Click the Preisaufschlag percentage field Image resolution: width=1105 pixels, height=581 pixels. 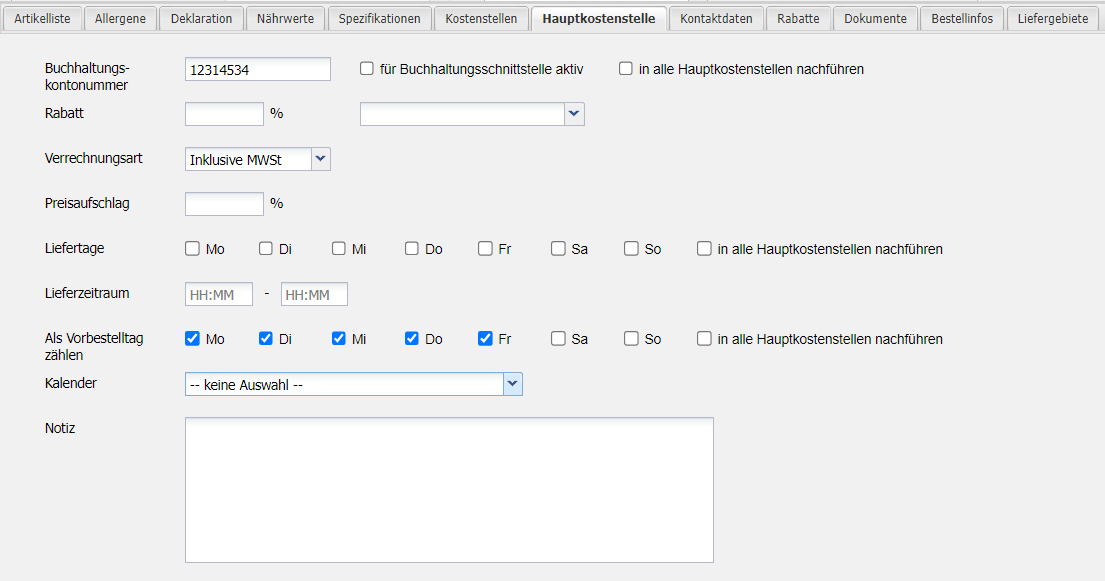pyautogui.click(x=224, y=204)
